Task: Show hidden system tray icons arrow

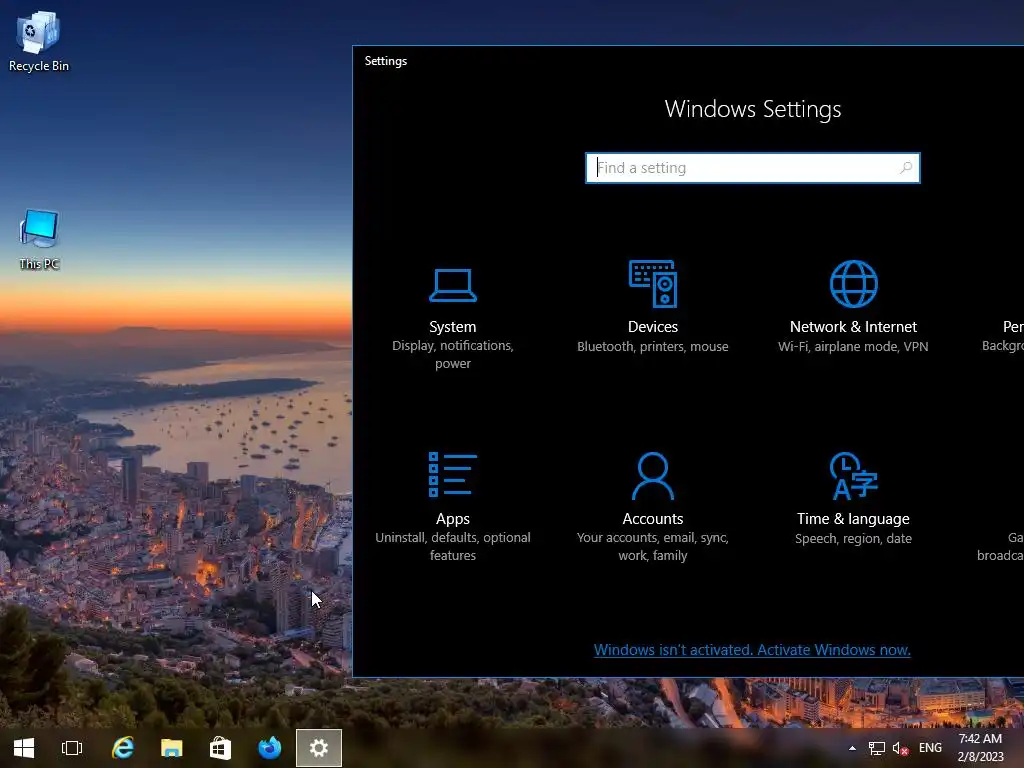Action: pos(852,748)
